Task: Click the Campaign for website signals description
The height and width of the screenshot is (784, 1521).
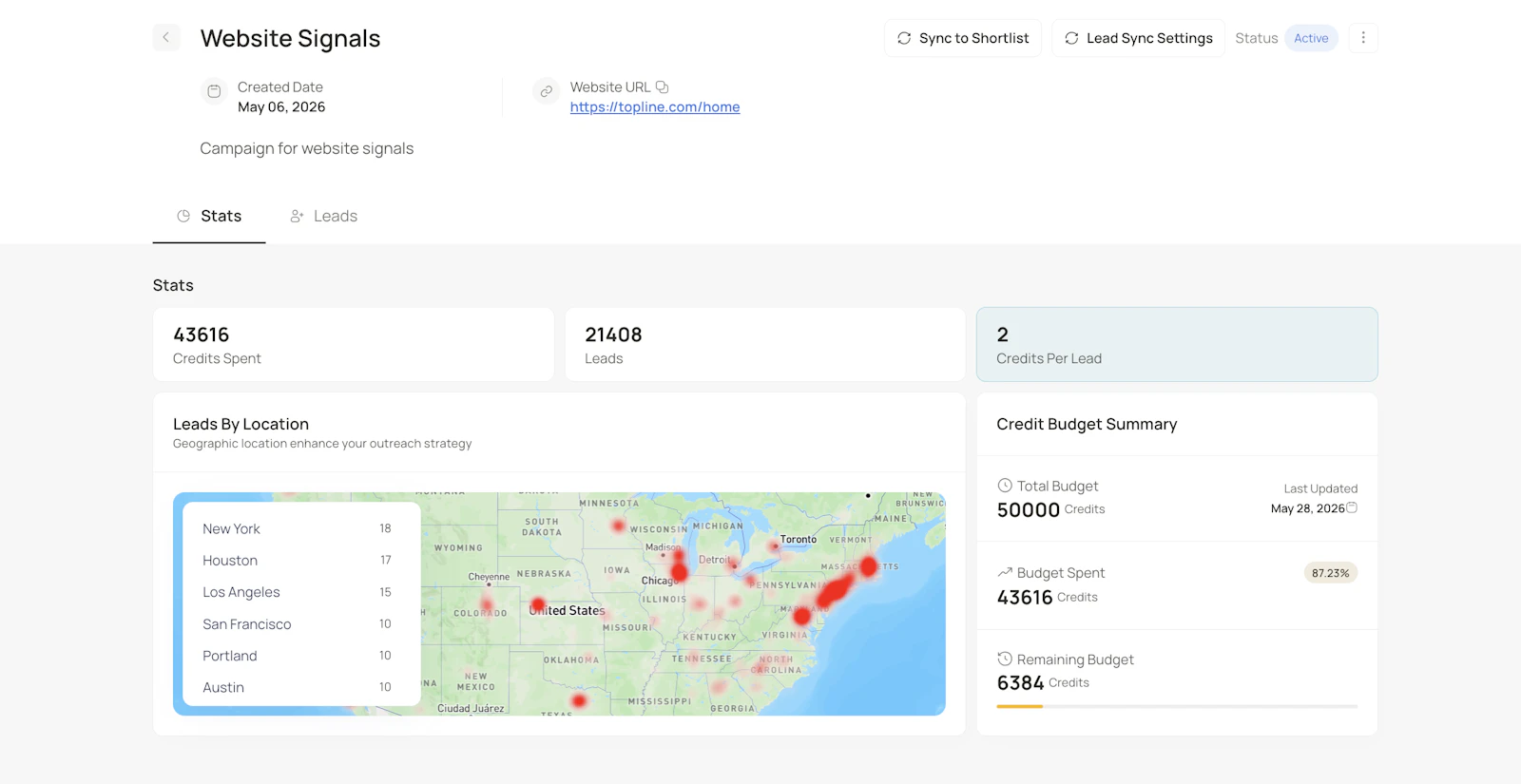Action: pyautogui.click(x=307, y=148)
